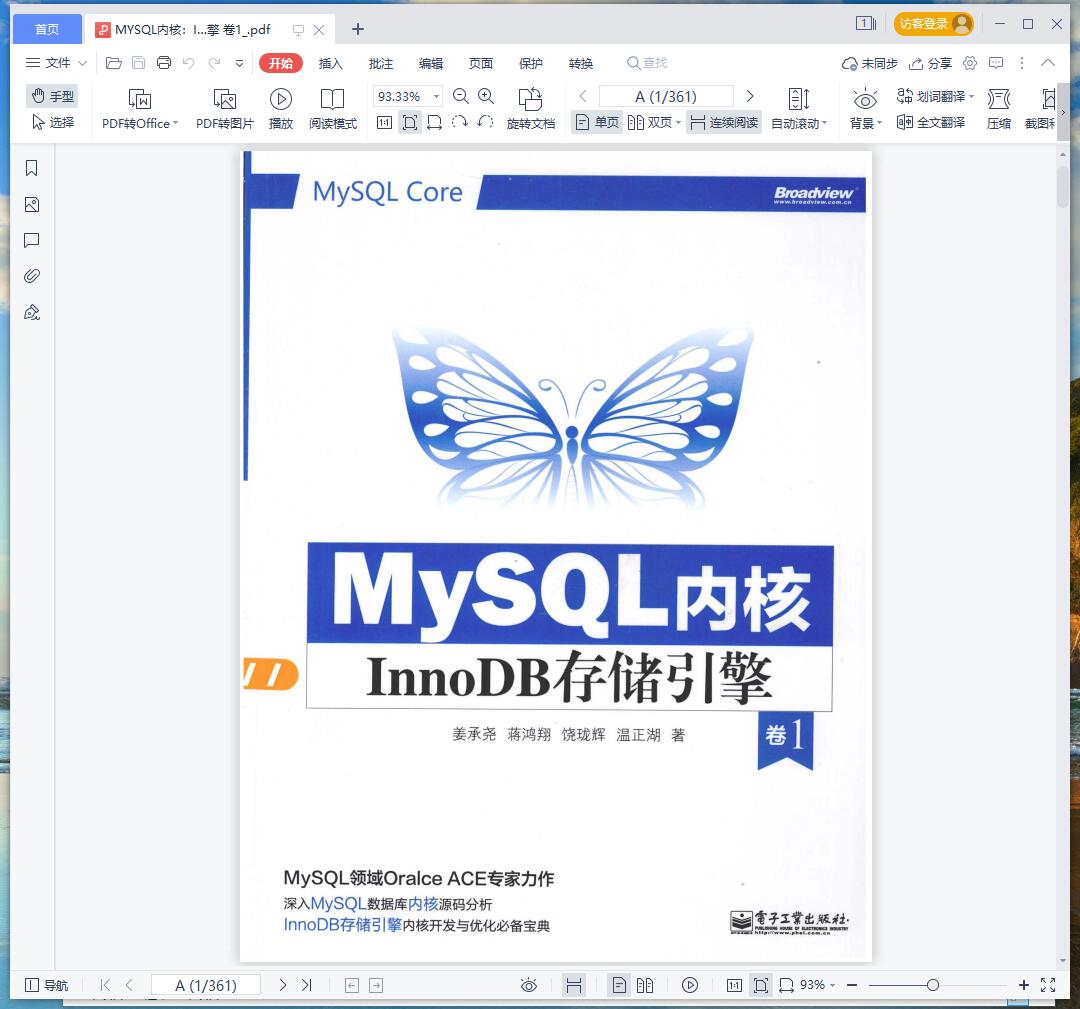The height and width of the screenshot is (1009, 1080).
Task: Start slideshow with 播放 button
Action: [x=280, y=109]
